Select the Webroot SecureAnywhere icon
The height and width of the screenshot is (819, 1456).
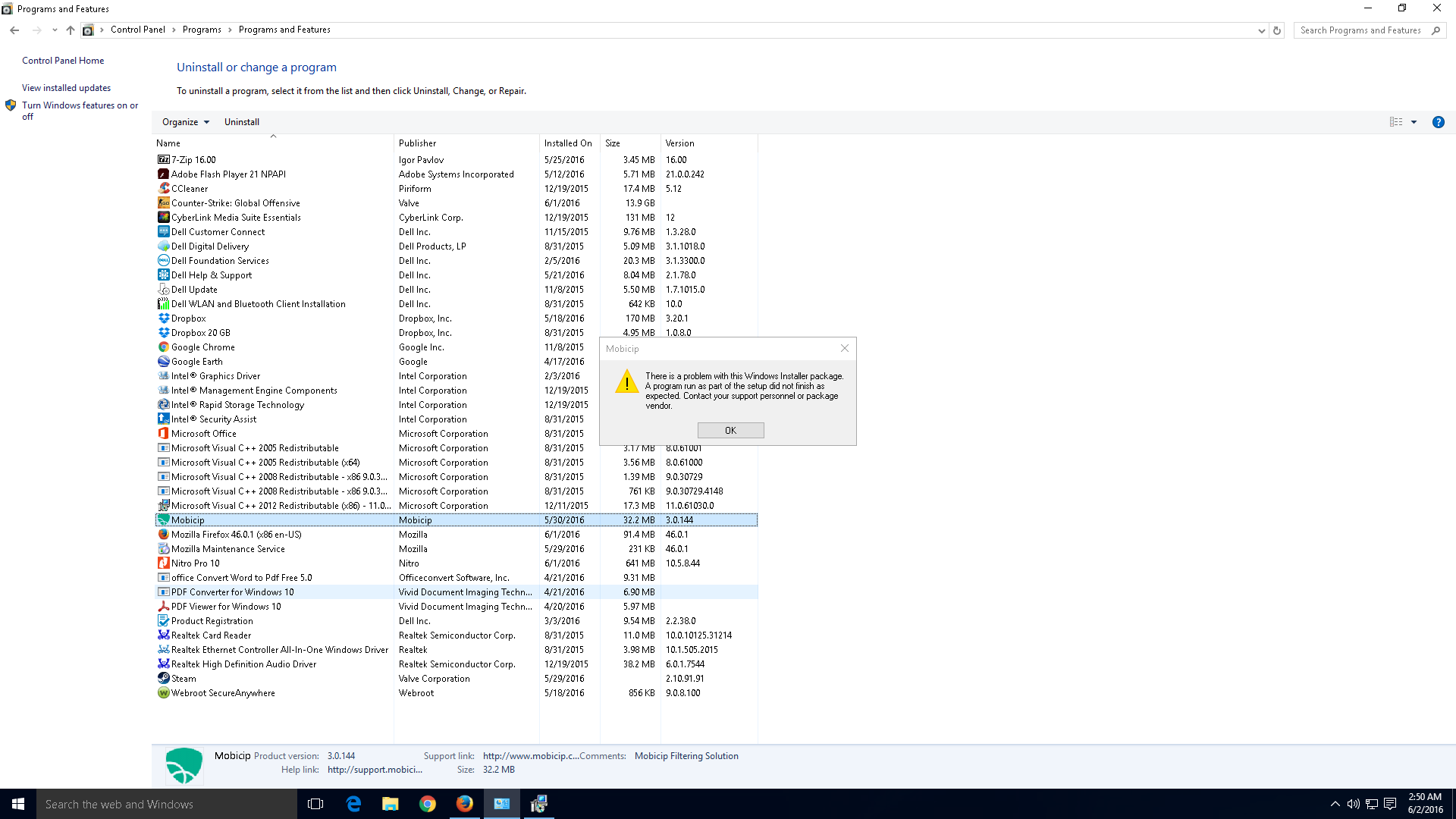click(x=163, y=693)
